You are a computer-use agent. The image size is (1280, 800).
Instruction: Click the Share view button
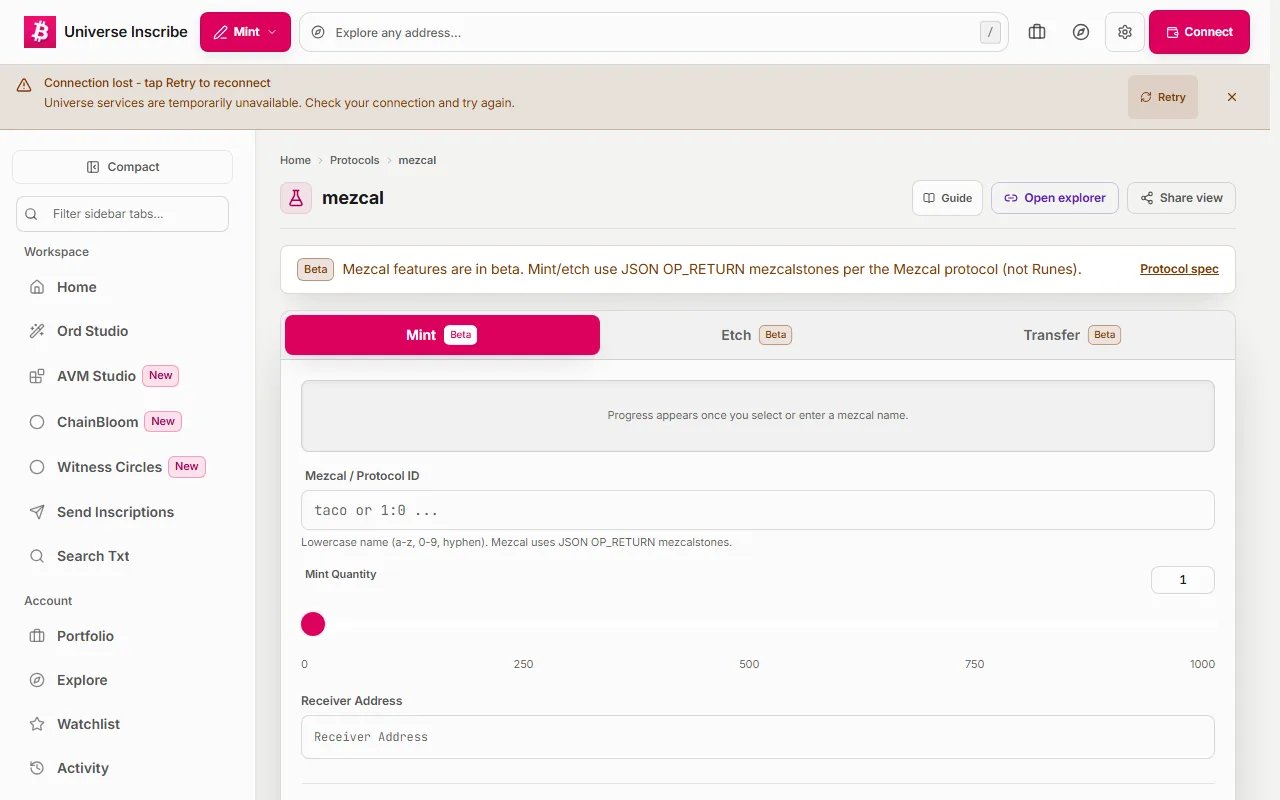tap(1181, 198)
